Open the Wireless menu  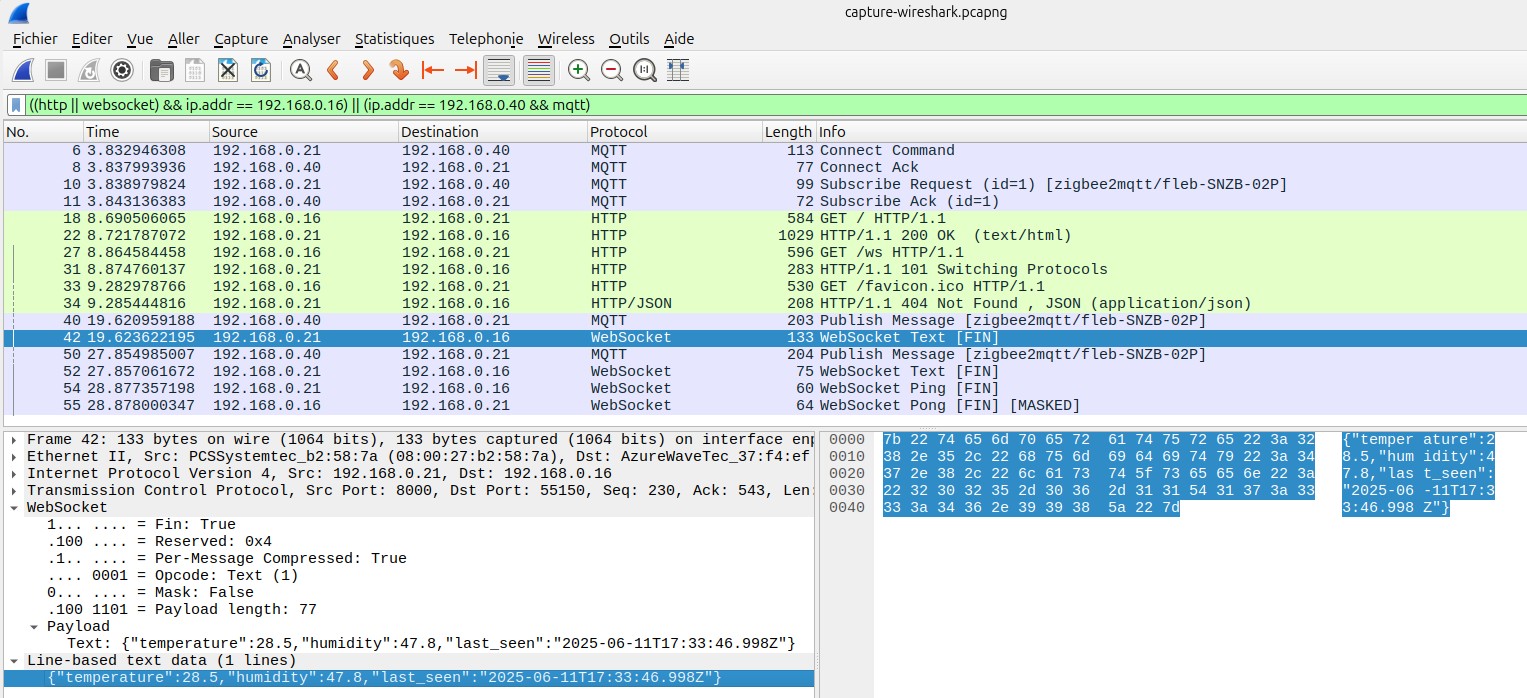[x=566, y=39]
